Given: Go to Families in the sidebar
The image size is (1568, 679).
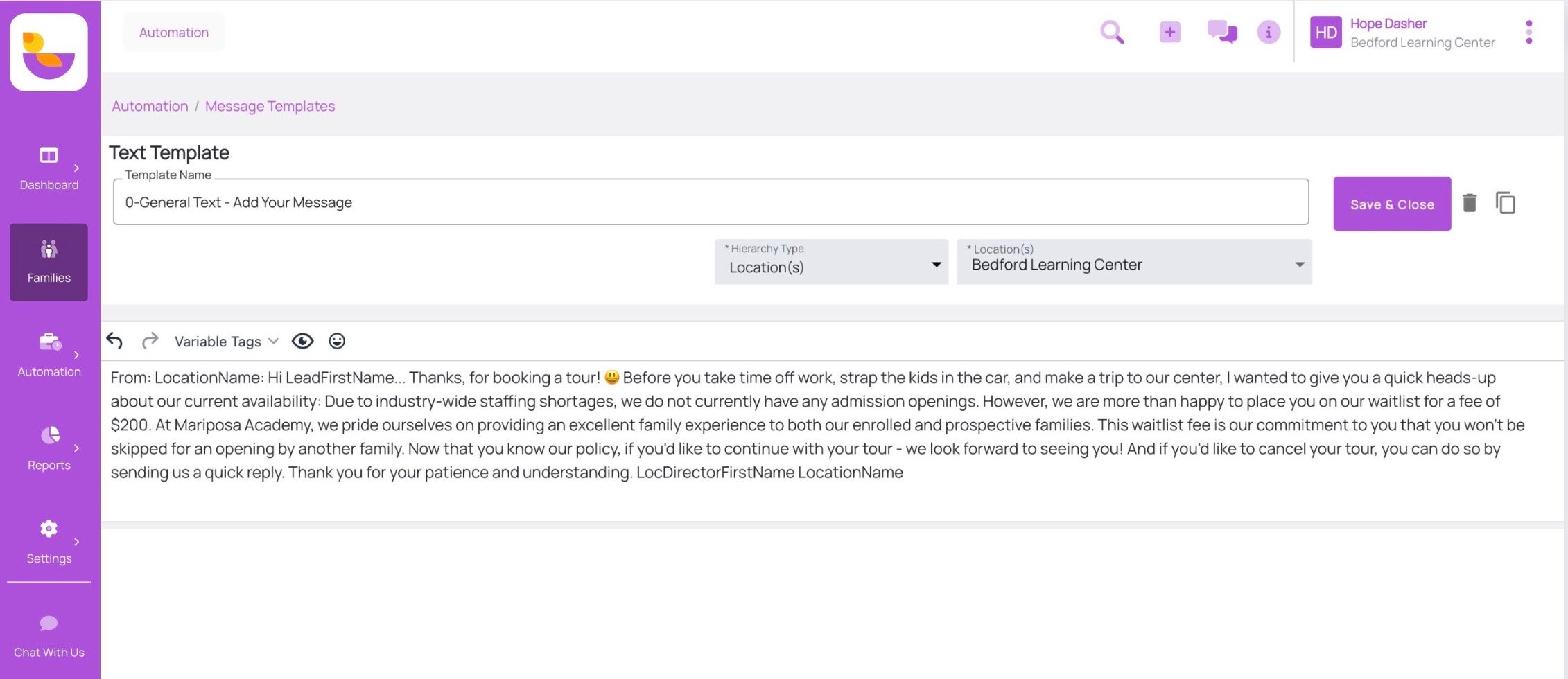Looking at the screenshot, I should click(49, 262).
